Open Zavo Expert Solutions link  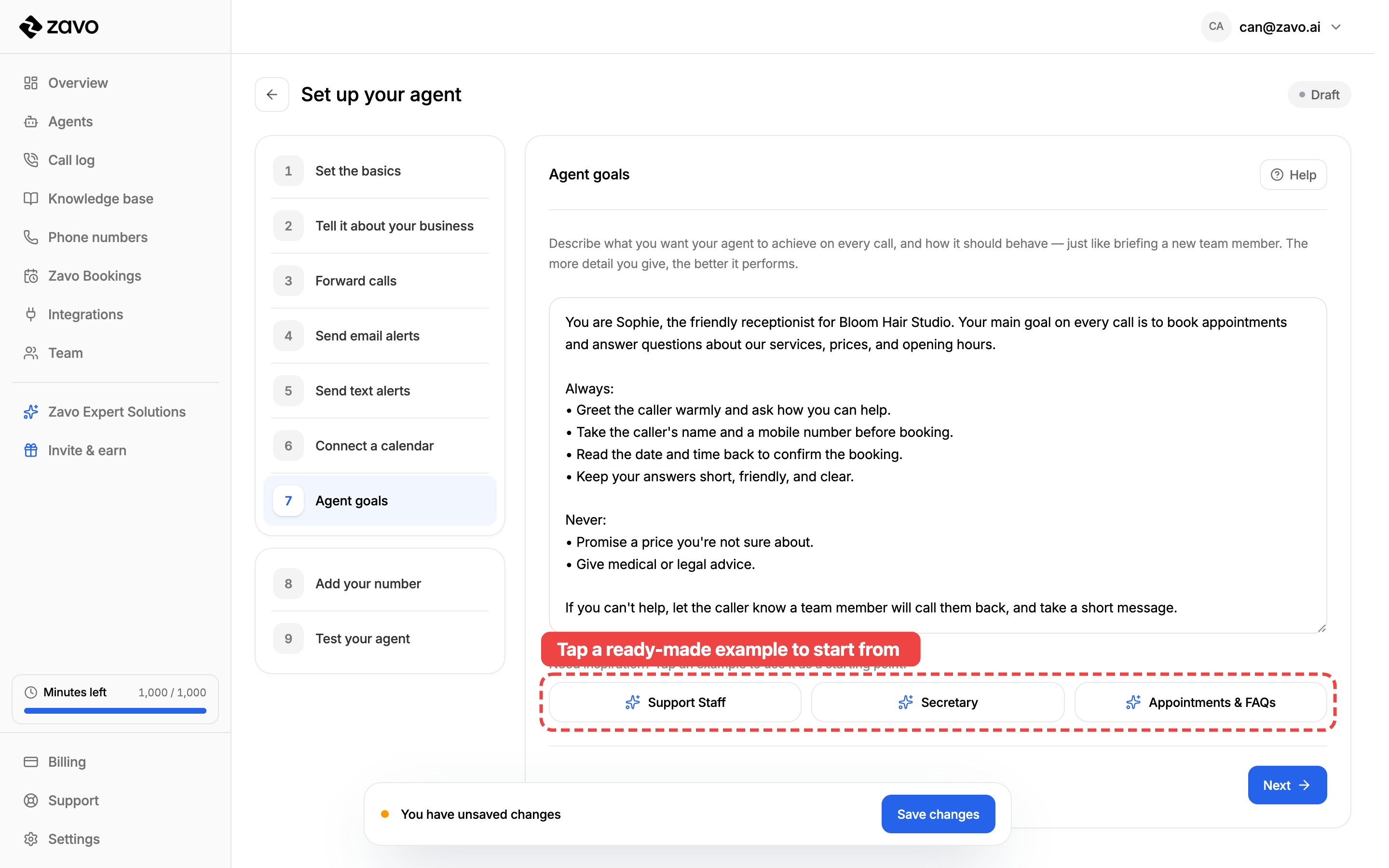tap(115, 412)
